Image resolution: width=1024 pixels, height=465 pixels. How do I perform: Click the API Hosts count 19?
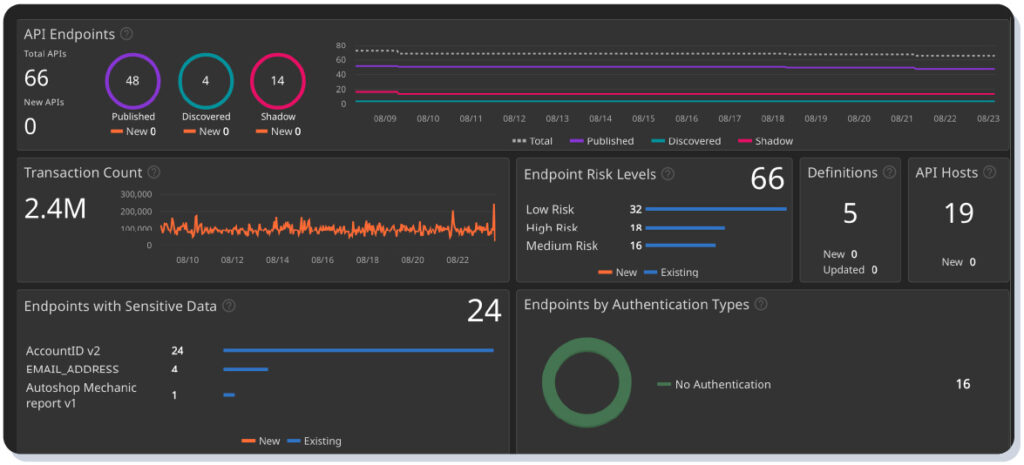[959, 214]
